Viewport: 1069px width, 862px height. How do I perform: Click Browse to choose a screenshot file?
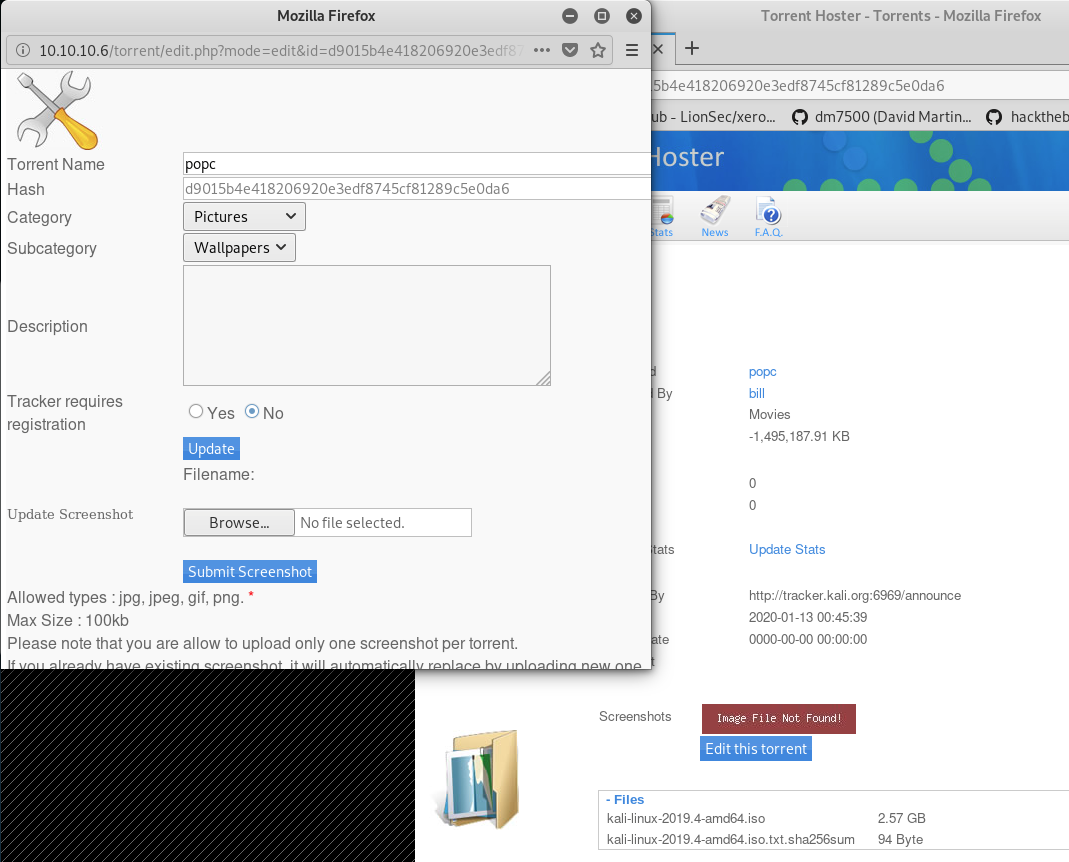(238, 522)
